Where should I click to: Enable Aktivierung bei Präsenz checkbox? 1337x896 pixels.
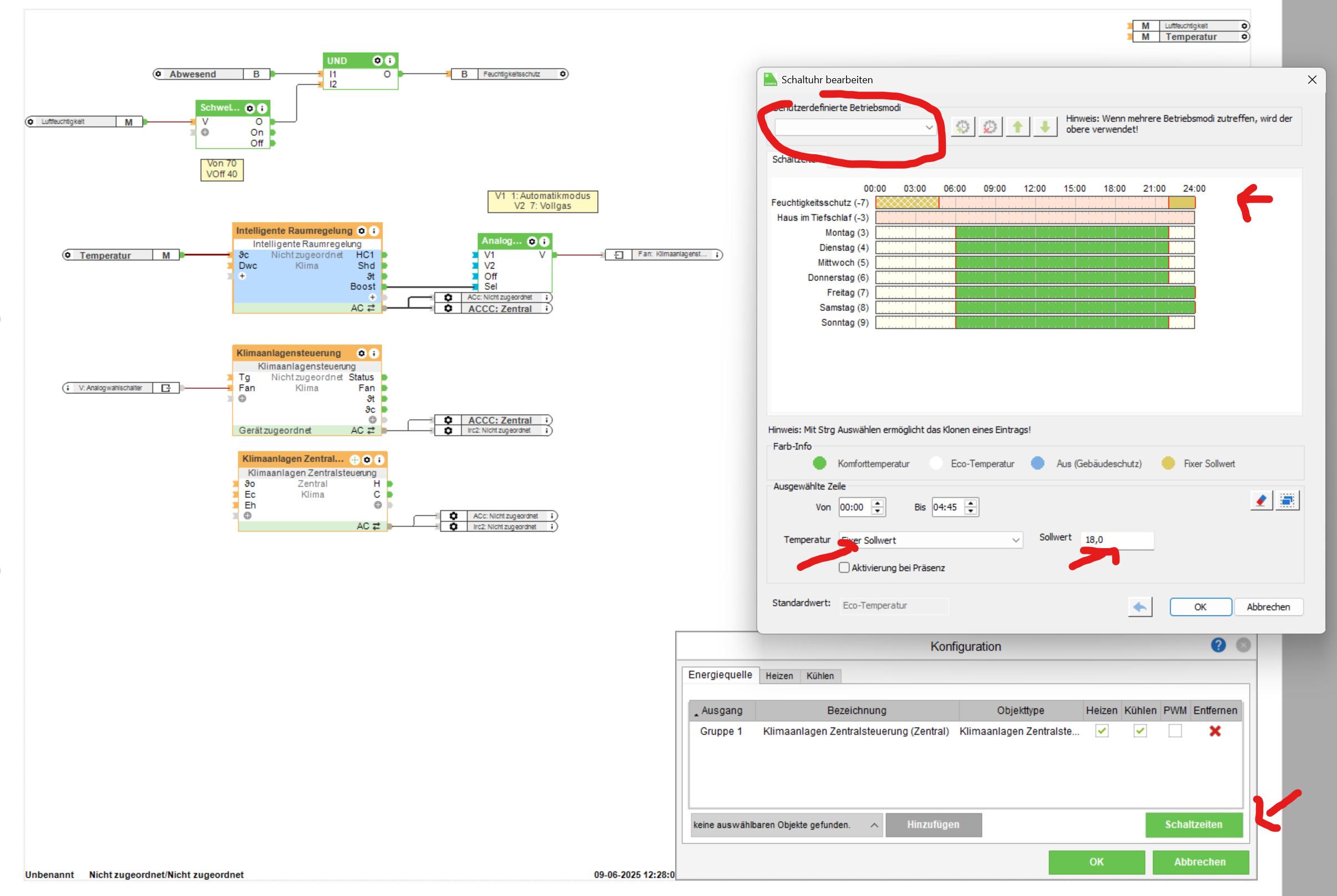click(844, 568)
